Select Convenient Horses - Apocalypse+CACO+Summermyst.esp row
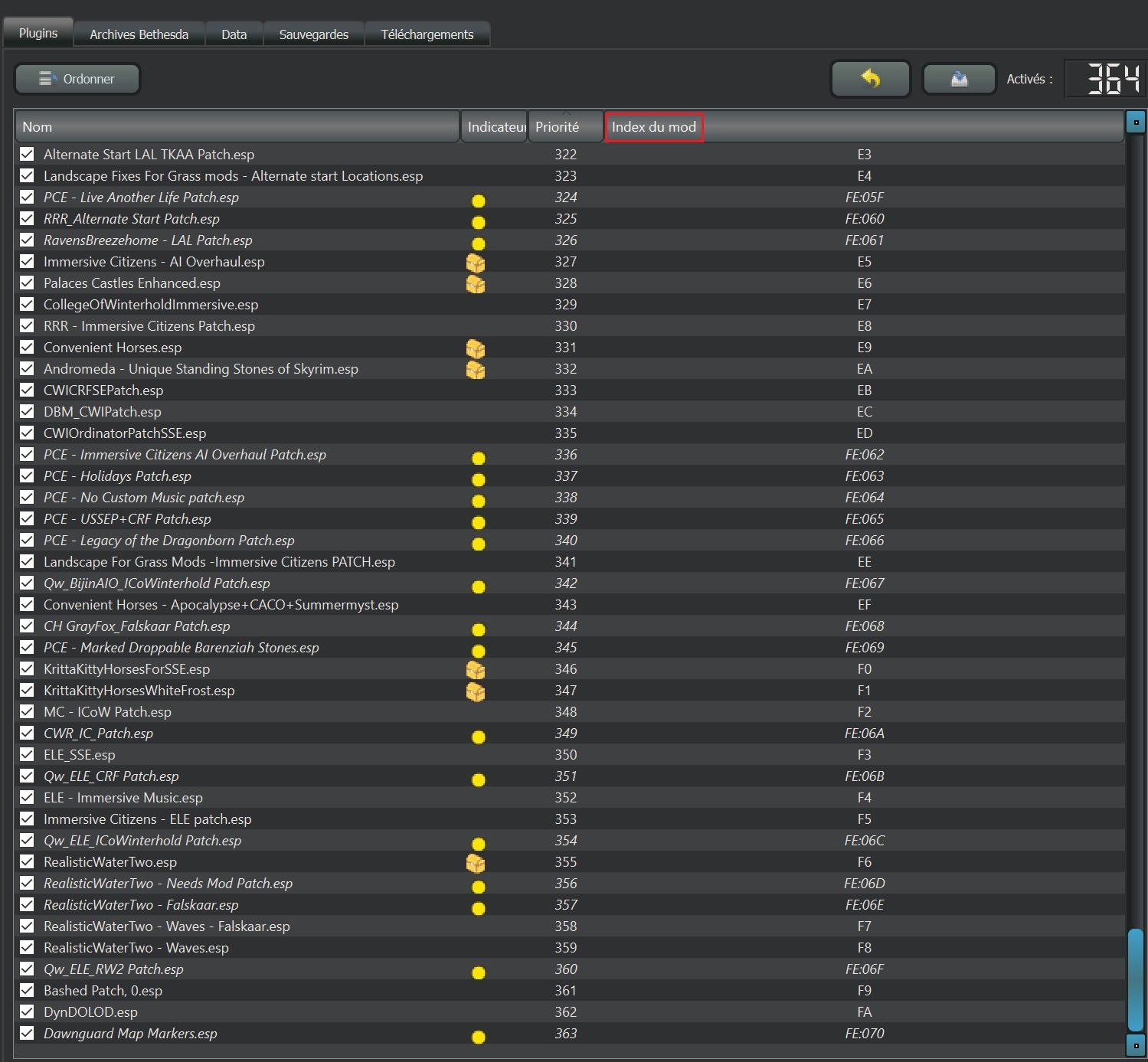This screenshot has height=1062, width=1148. [x=570, y=604]
